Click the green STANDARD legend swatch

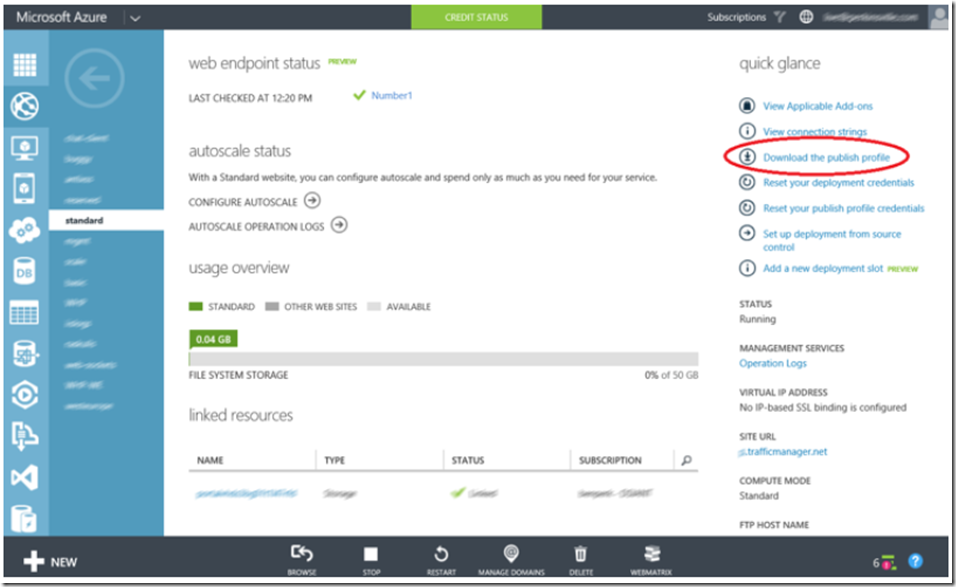click(196, 306)
